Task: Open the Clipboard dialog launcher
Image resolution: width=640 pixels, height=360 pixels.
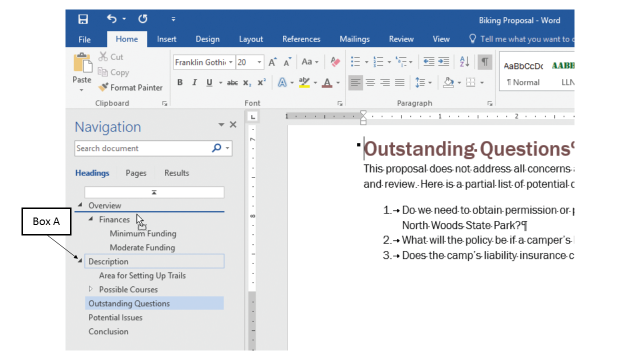Action: click(x=164, y=104)
